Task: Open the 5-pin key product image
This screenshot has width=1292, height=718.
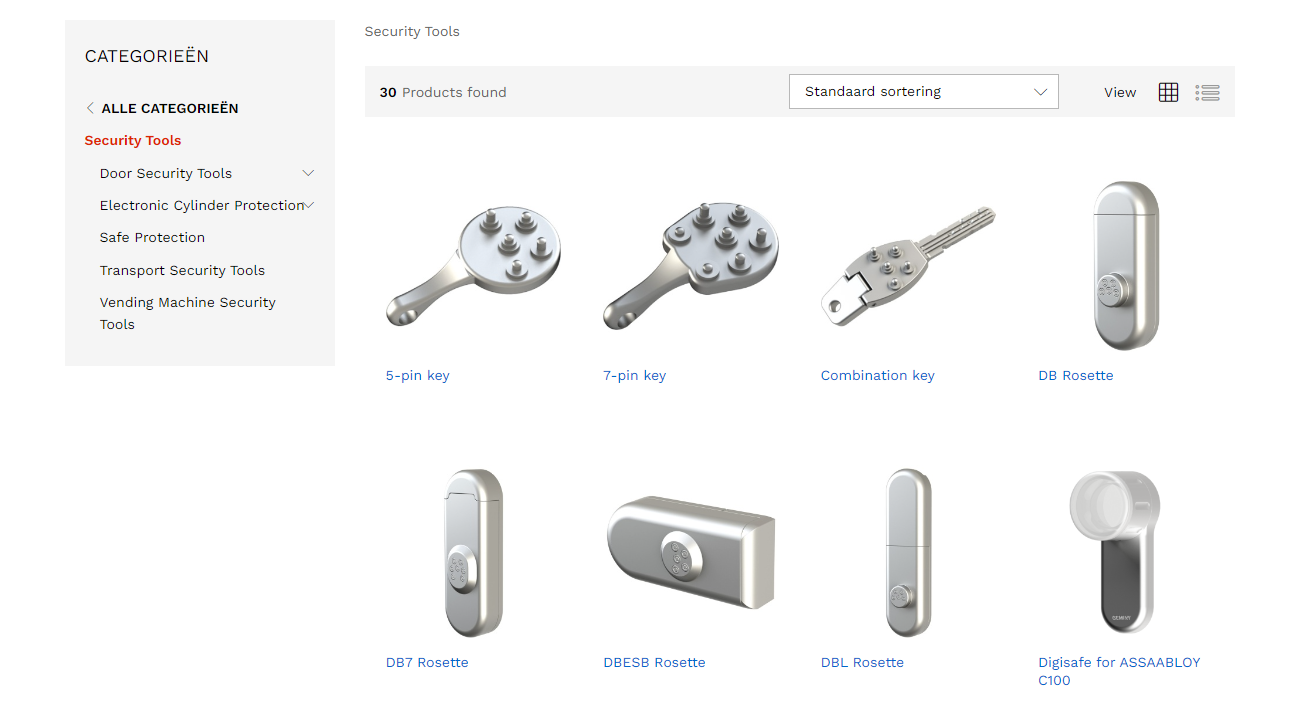Action: [474, 266]
